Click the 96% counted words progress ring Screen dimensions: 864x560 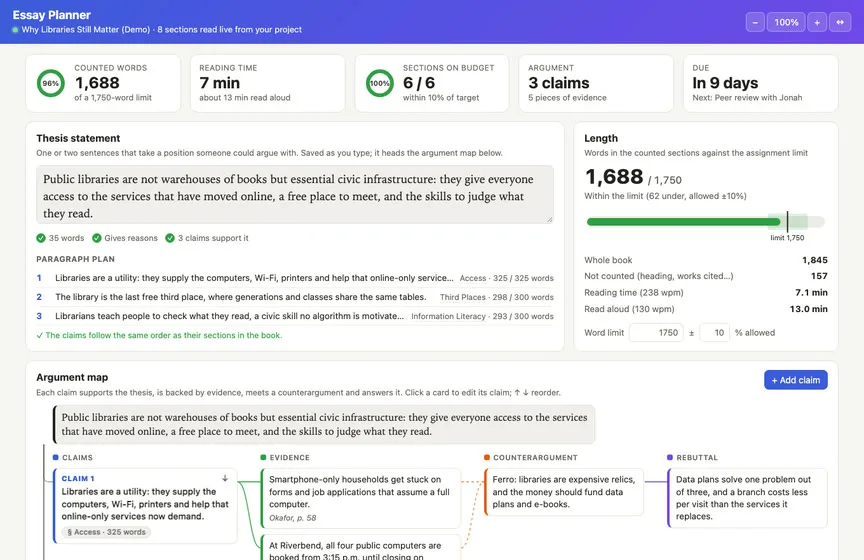51,83
